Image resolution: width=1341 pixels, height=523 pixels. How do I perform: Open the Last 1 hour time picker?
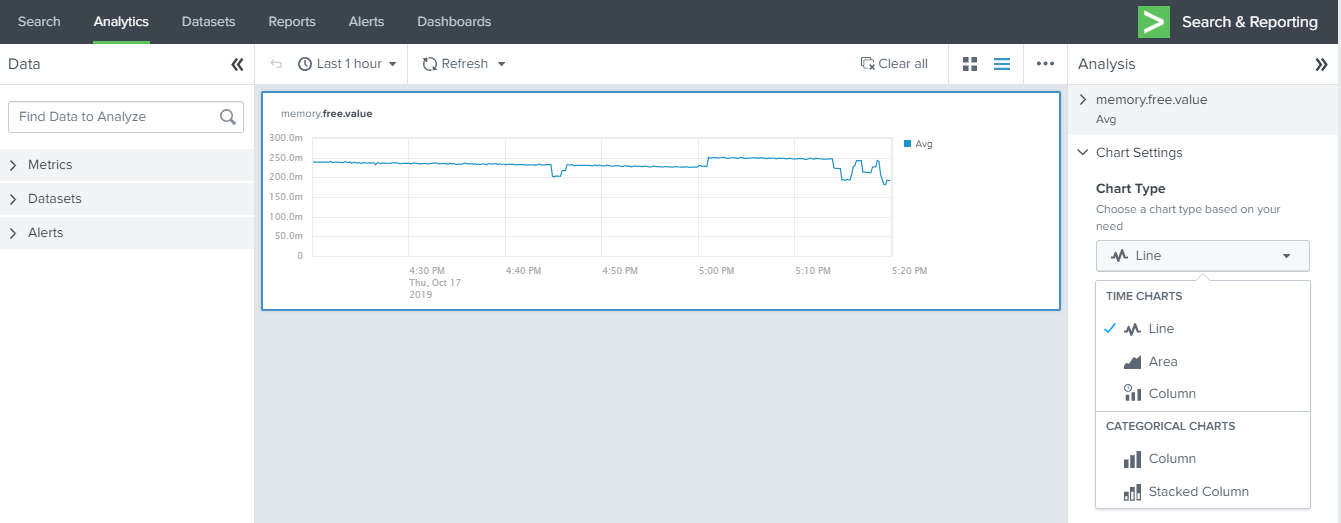[x=347, y=64]
